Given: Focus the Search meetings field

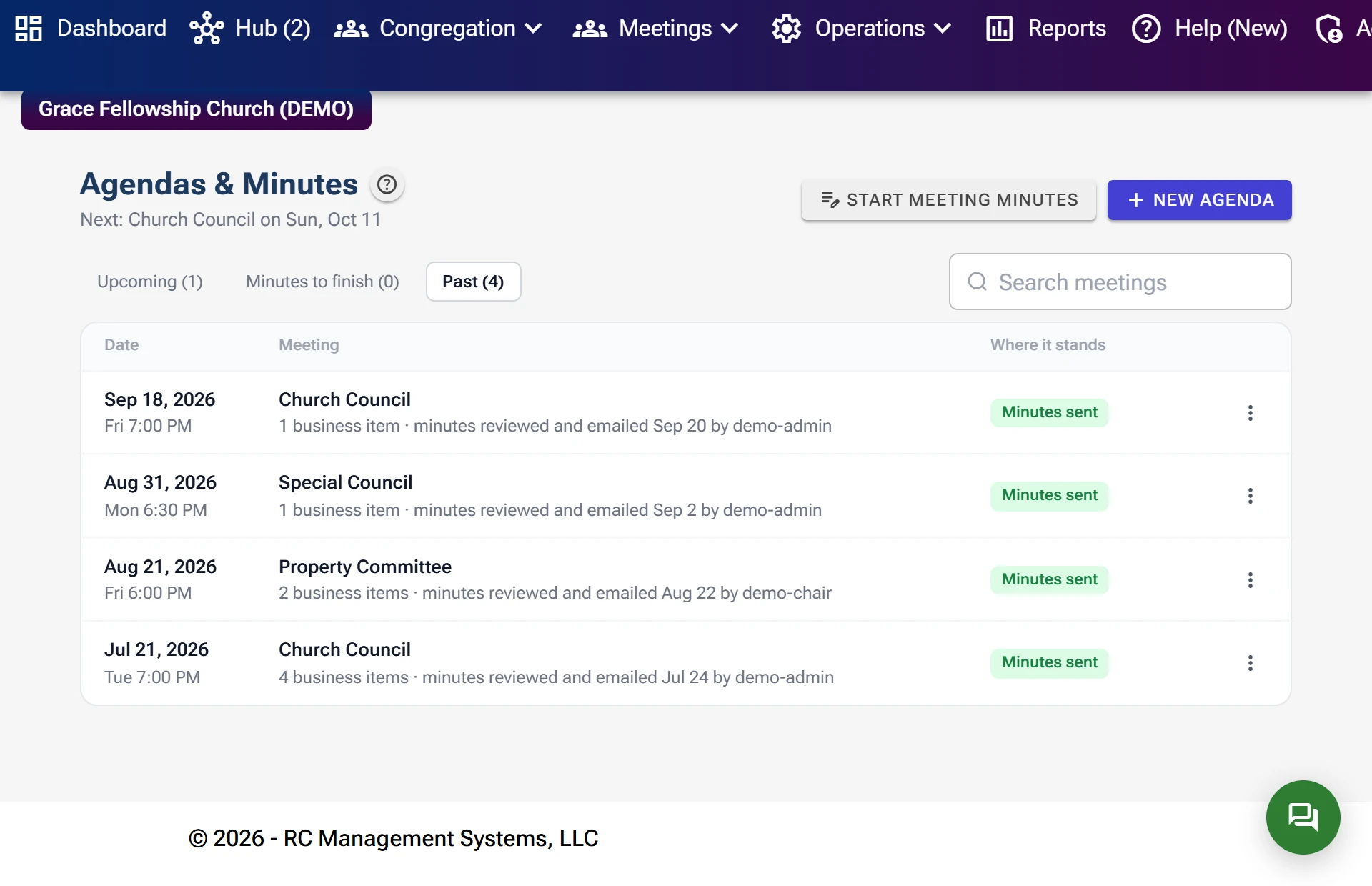Looking at the screenshot, I should (1120, 282).
